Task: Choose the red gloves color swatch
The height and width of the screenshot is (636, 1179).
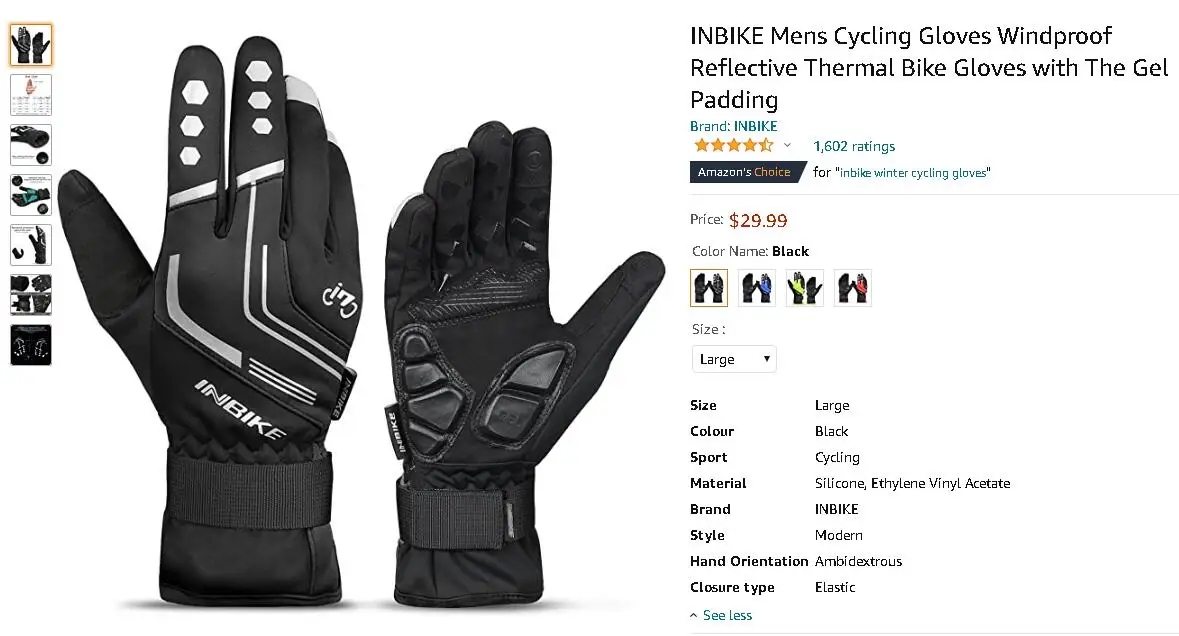Action: pyautogui.click(x=853, y=288)
